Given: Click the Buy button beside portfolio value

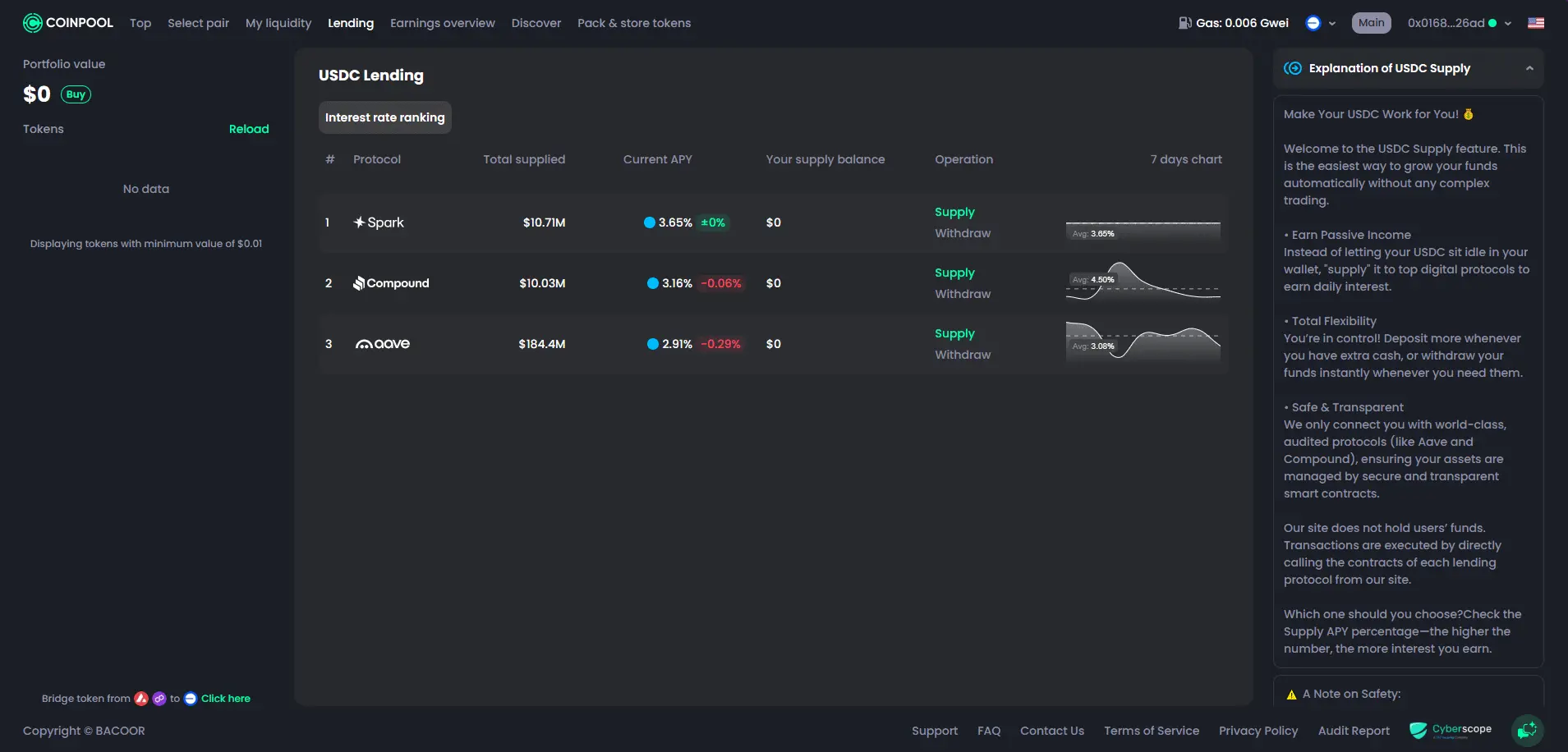Looking at the screenshot, I should [x=76, y=94].
